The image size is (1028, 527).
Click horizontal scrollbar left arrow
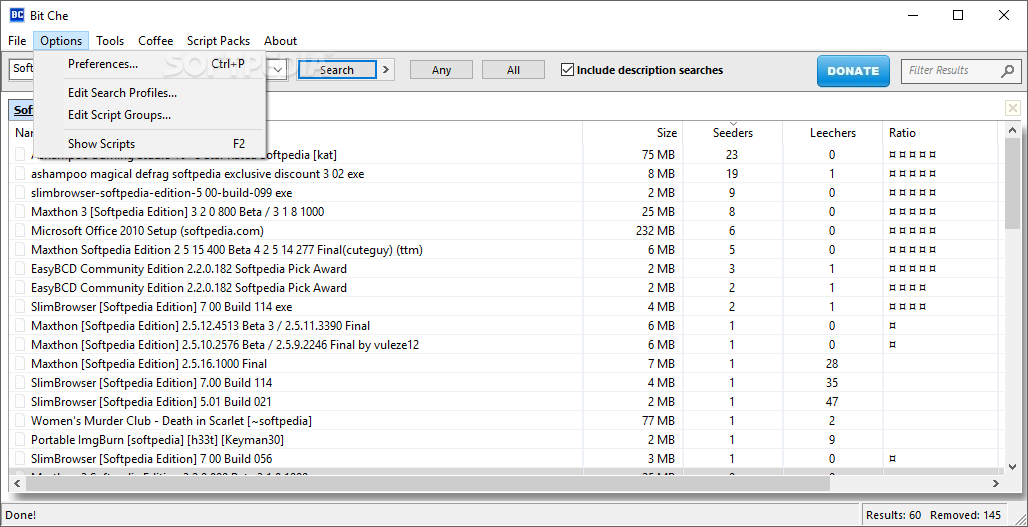pos(16,484)
